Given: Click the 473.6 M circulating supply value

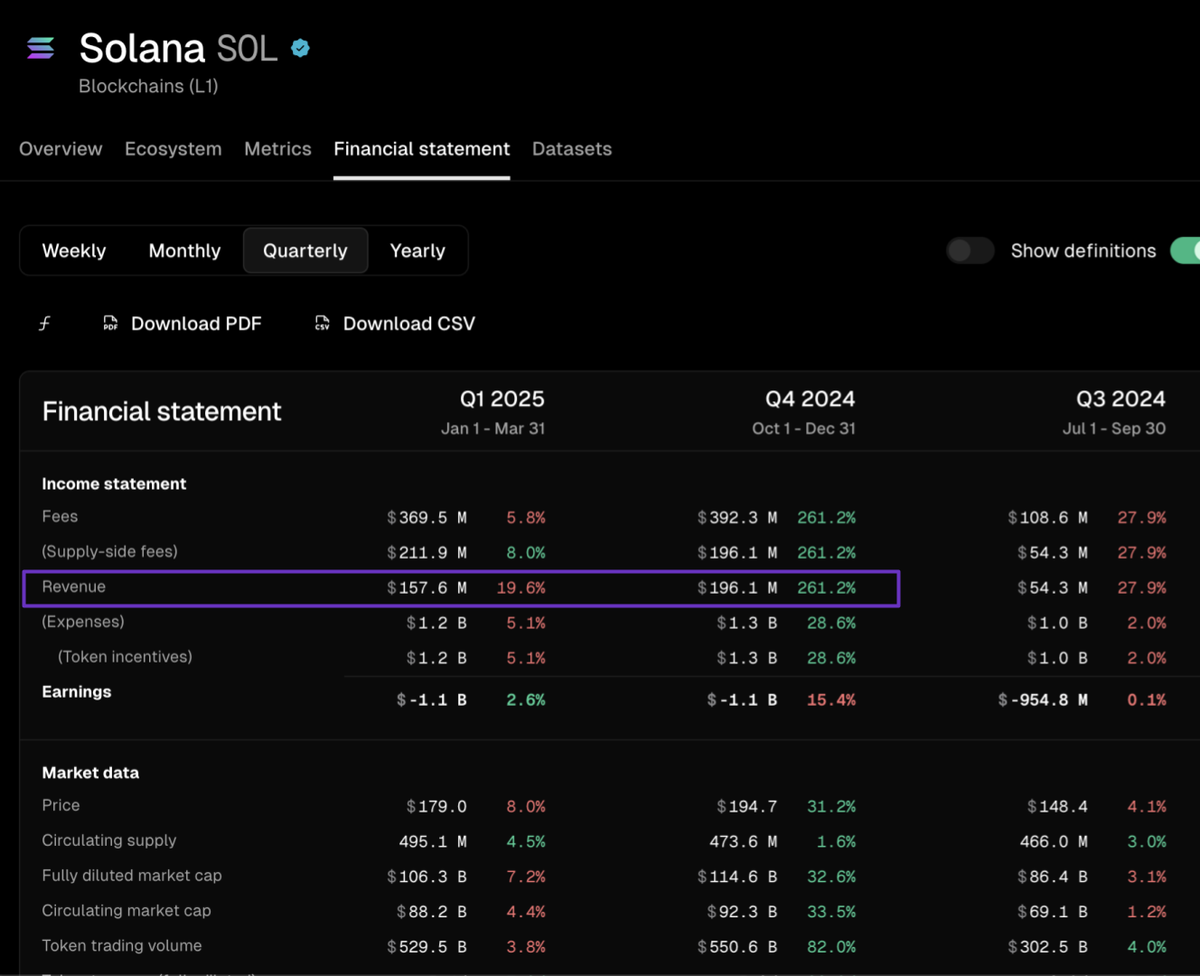Looking at the screenshot, I should click(x=743, y=842).
